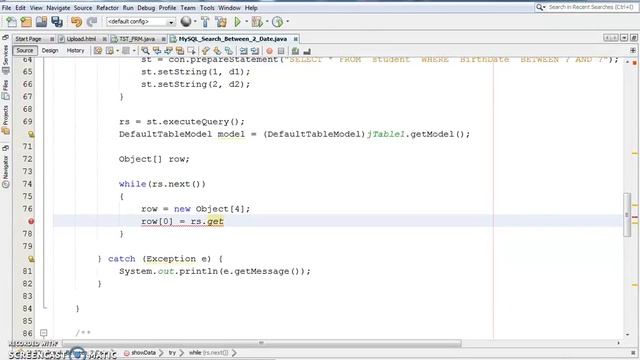
Task: Click the Start Macro Recording icon
Action: [269, 51]
